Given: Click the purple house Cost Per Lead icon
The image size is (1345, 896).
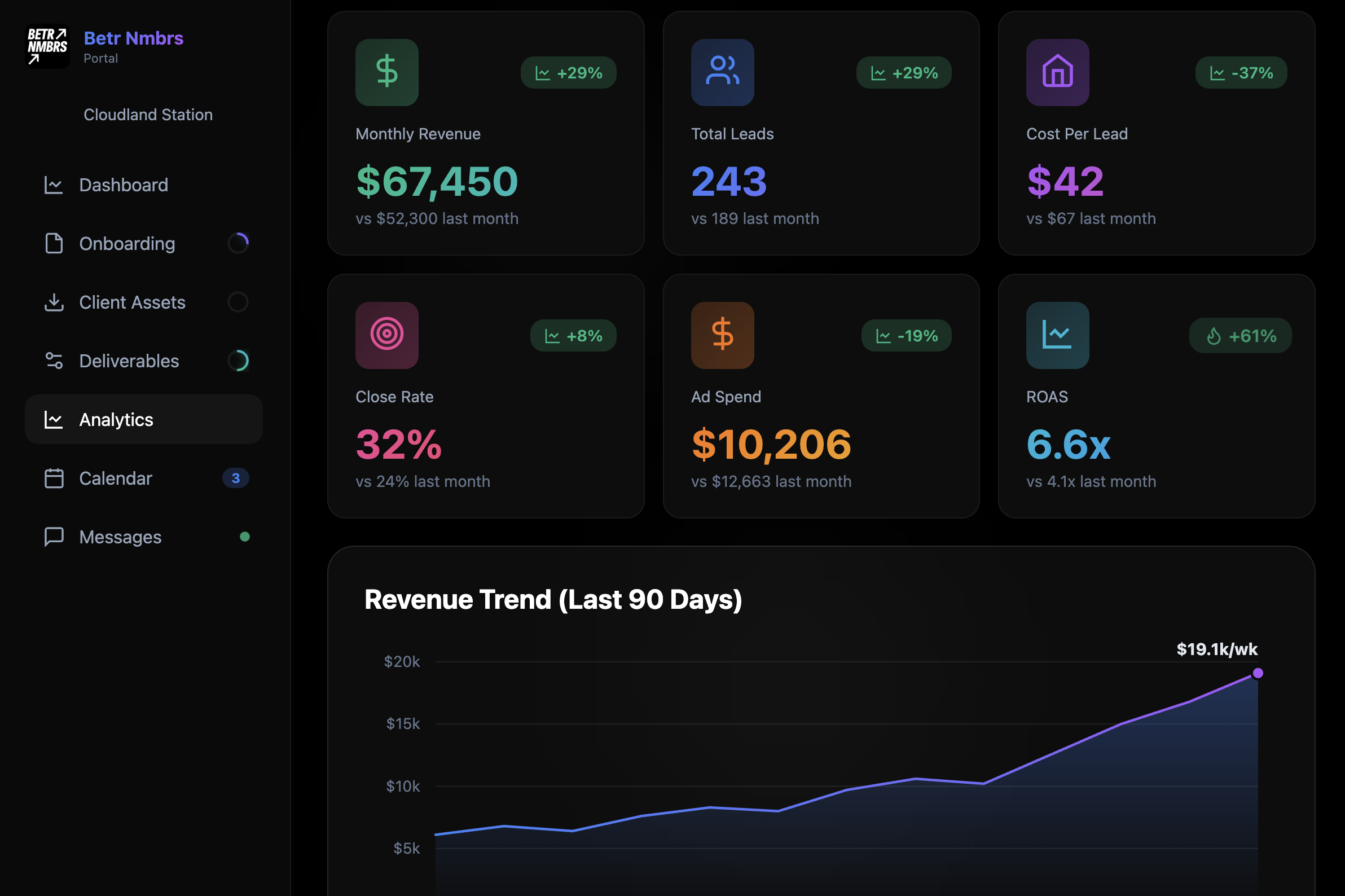Looking at the screenshot, I should pyautogui.click(x=1057, y=72).
